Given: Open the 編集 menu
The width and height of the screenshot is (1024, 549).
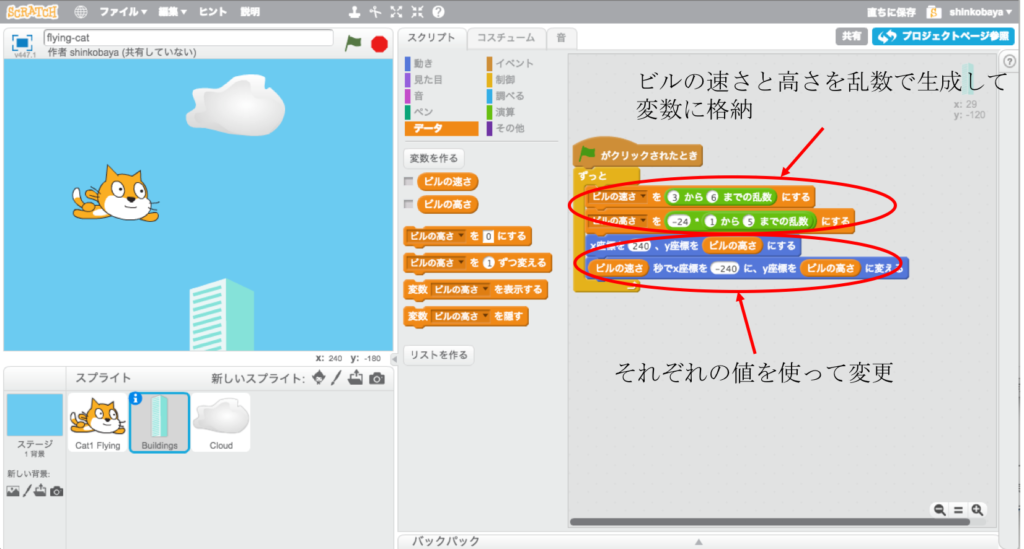Looking at the screenshot, I should tap(172, 12).
